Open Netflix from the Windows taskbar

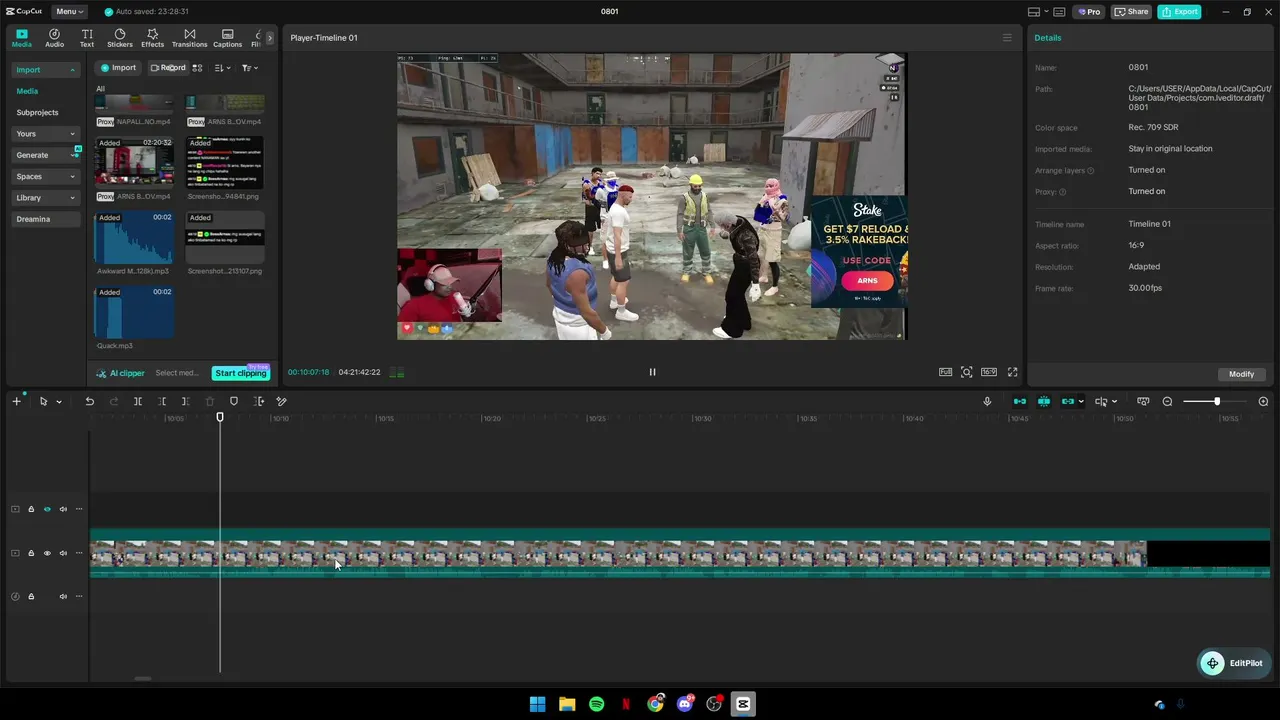point(626,704)
